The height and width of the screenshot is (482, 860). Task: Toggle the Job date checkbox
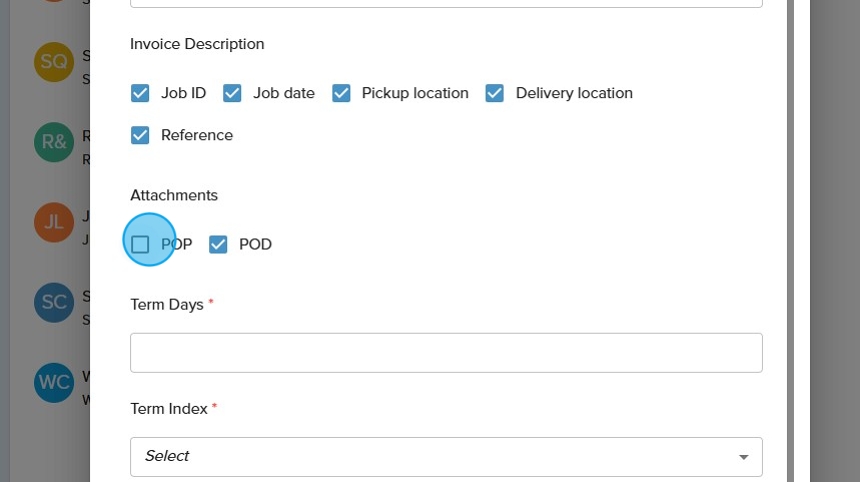click(232, 93)
